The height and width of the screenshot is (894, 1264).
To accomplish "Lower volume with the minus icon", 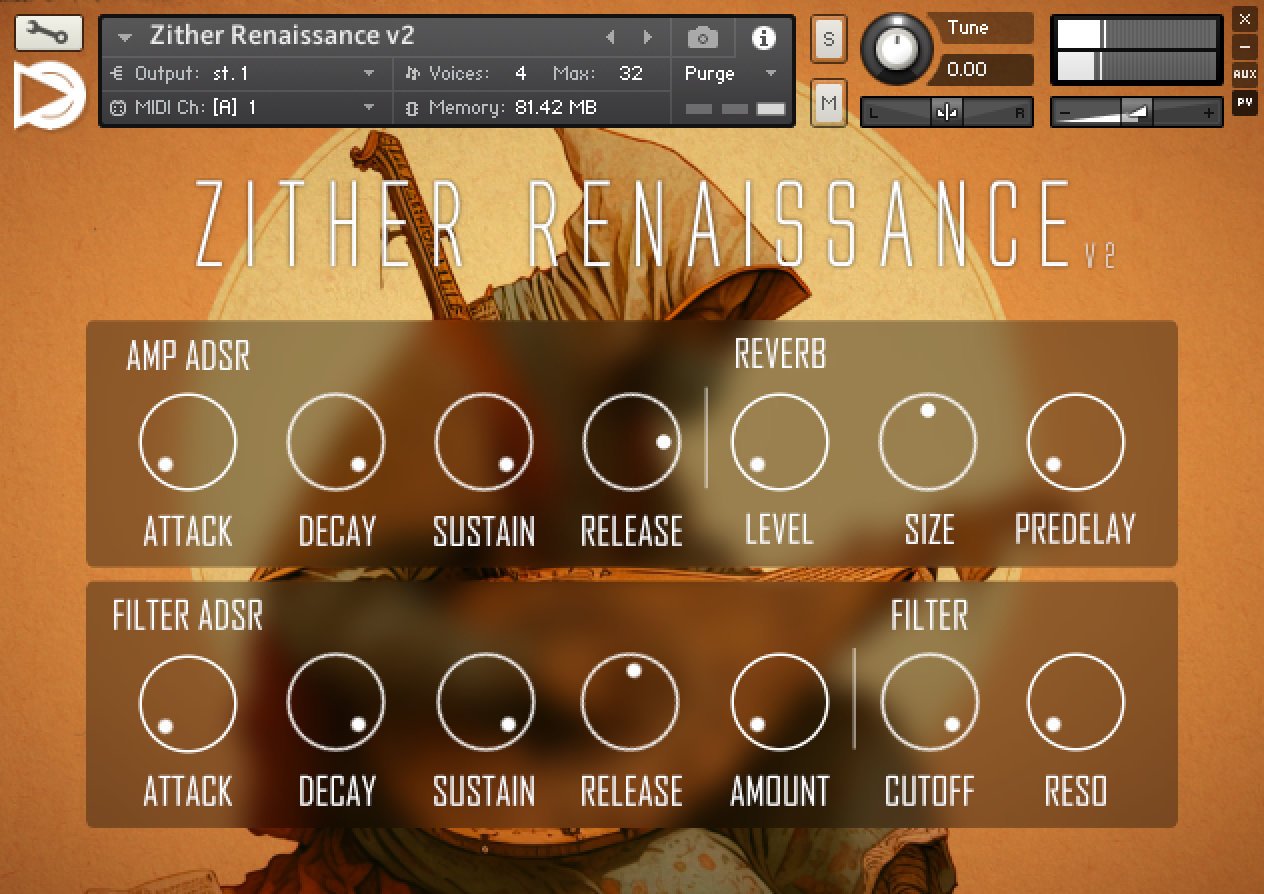I will (x=1065, y=114).
